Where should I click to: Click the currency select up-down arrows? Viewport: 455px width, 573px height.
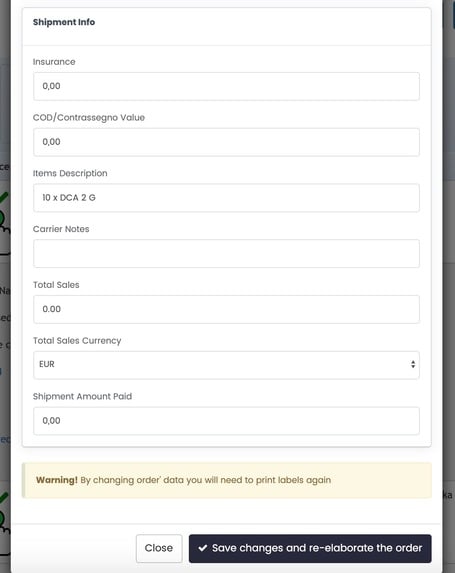413,364
